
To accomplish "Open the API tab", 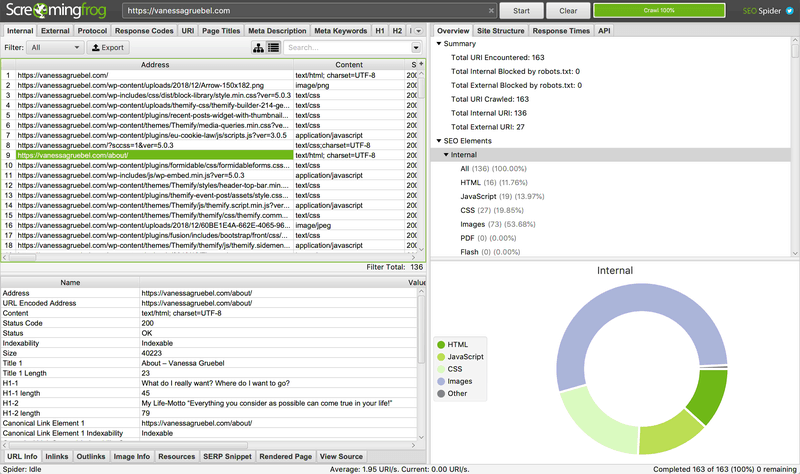I will click(604, 31).
